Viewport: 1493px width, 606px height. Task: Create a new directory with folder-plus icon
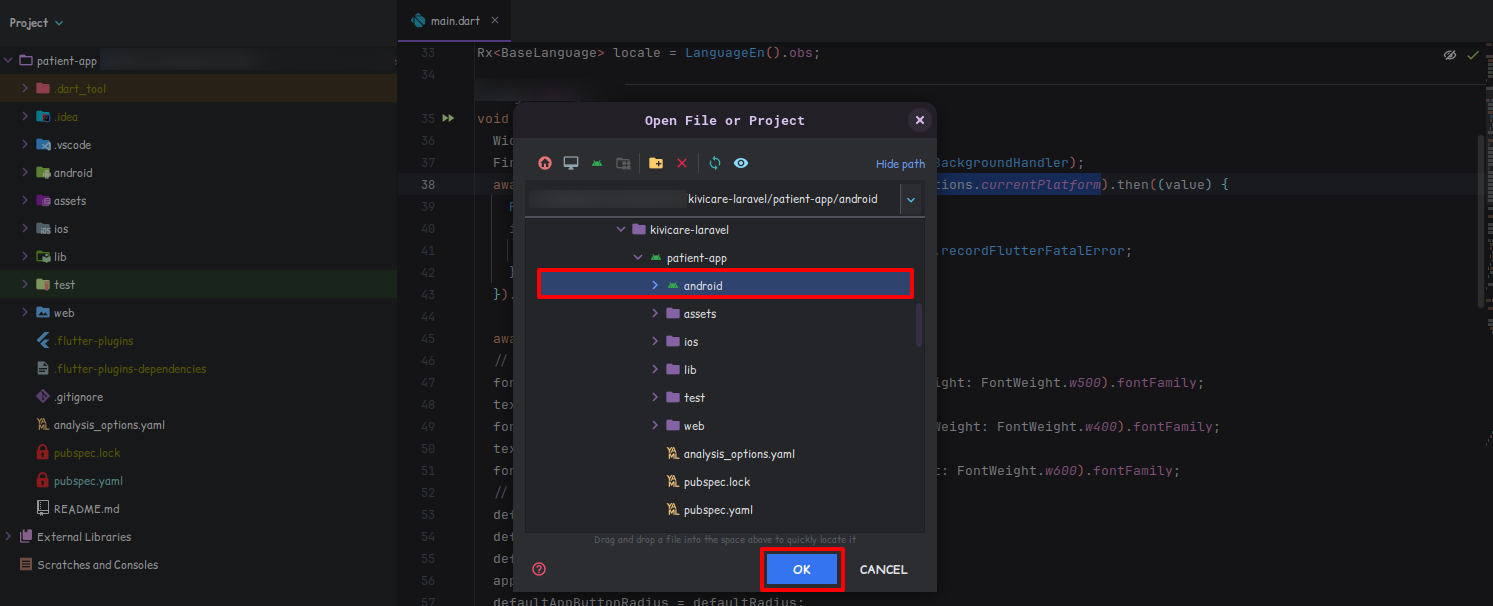point(656,163)
